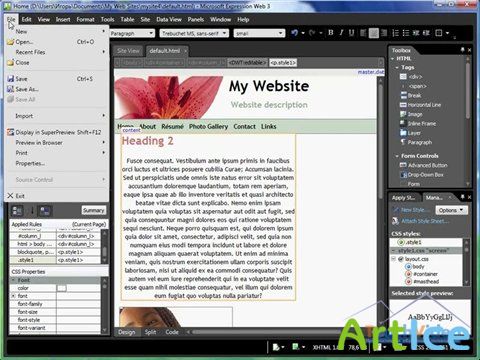
Task: Open the Panels menu
Action: pos(196,19)
